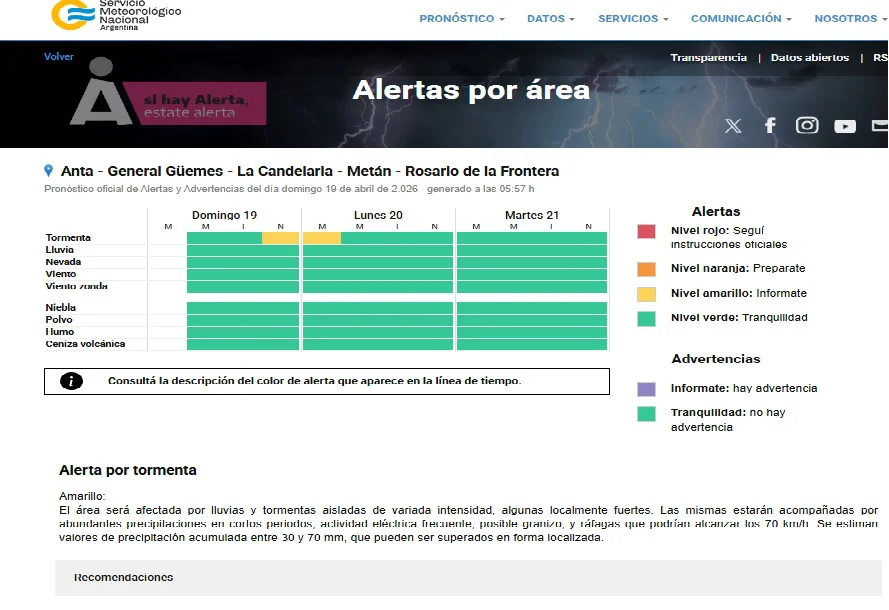
Task: Click the green Tranquilidad advertencia swatch
Action: [x=646, y=414]
